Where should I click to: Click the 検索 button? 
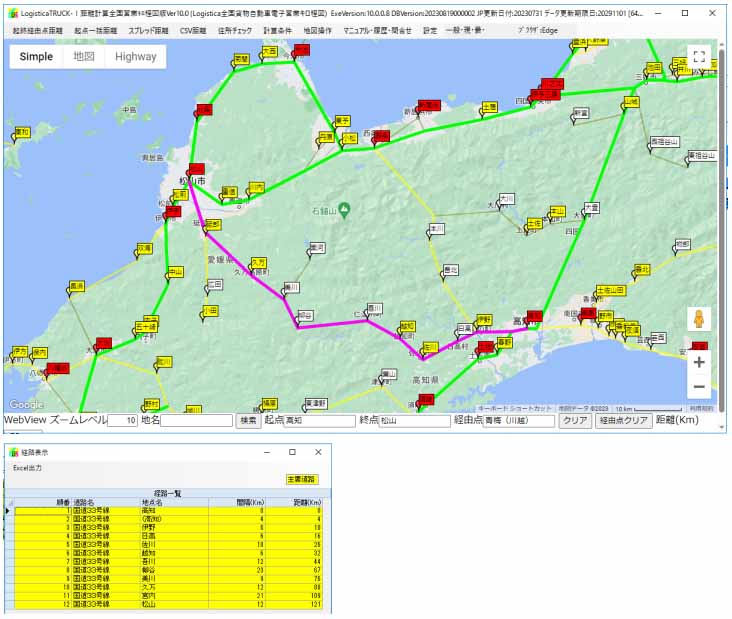point(248,421)
